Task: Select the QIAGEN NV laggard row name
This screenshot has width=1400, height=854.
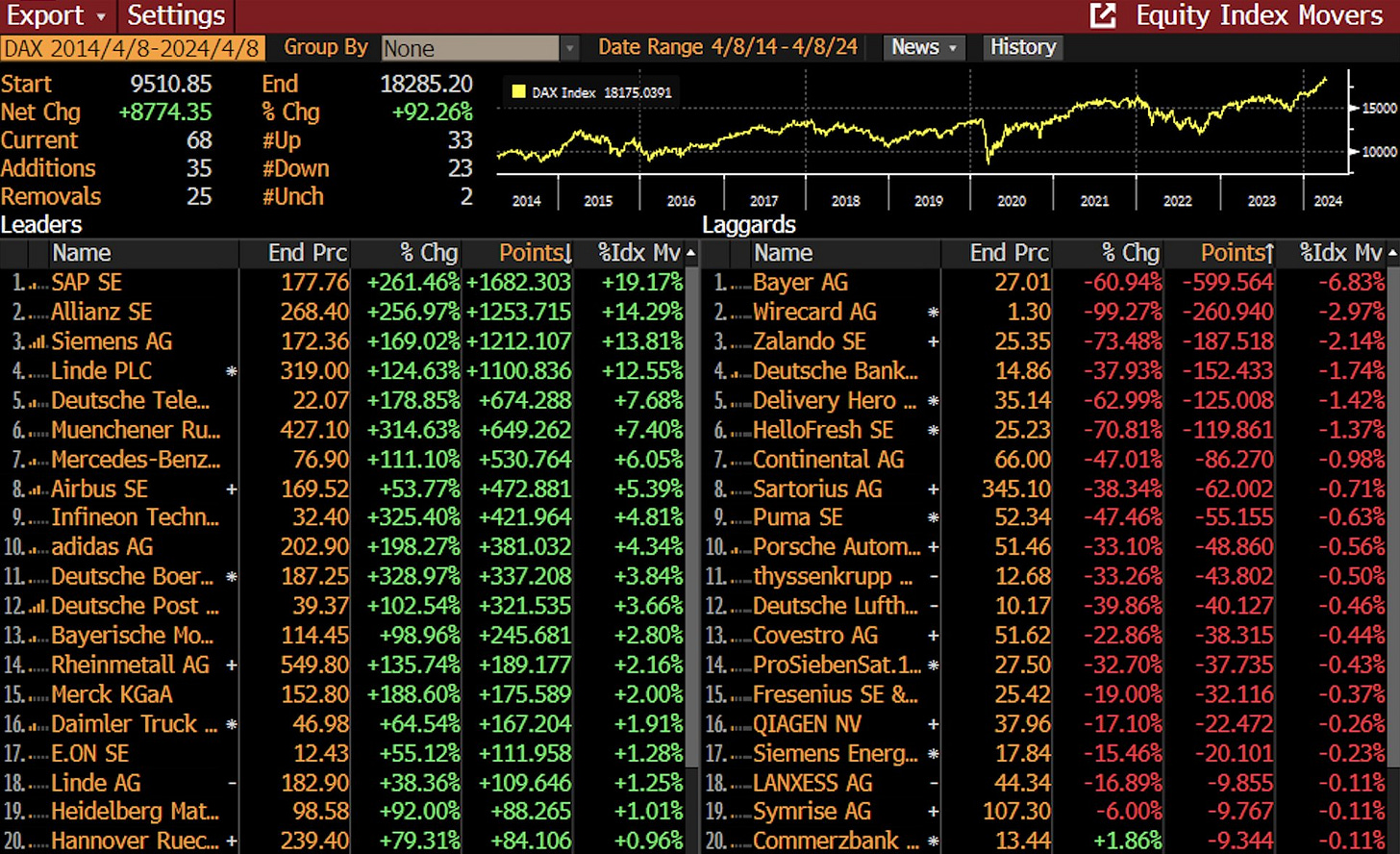Action: 807,723
